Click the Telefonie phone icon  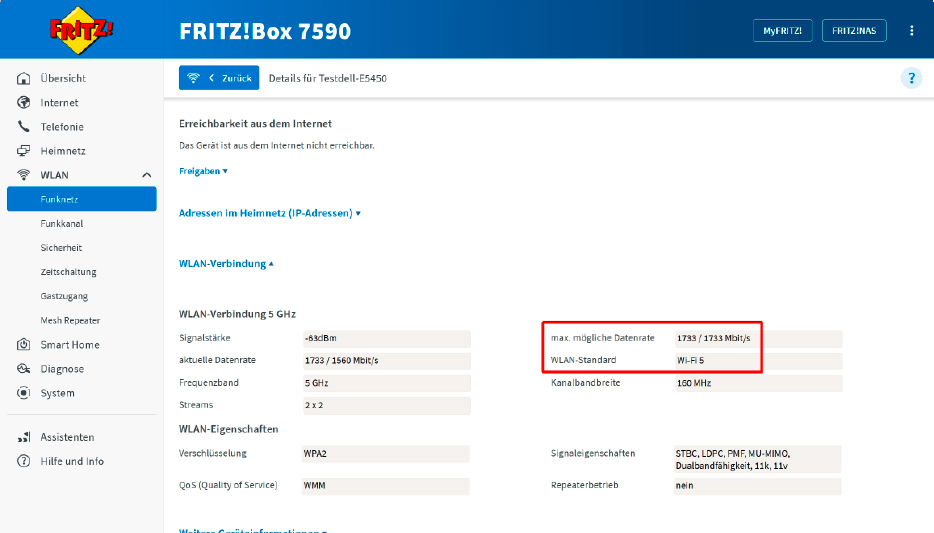pos(23,126)
